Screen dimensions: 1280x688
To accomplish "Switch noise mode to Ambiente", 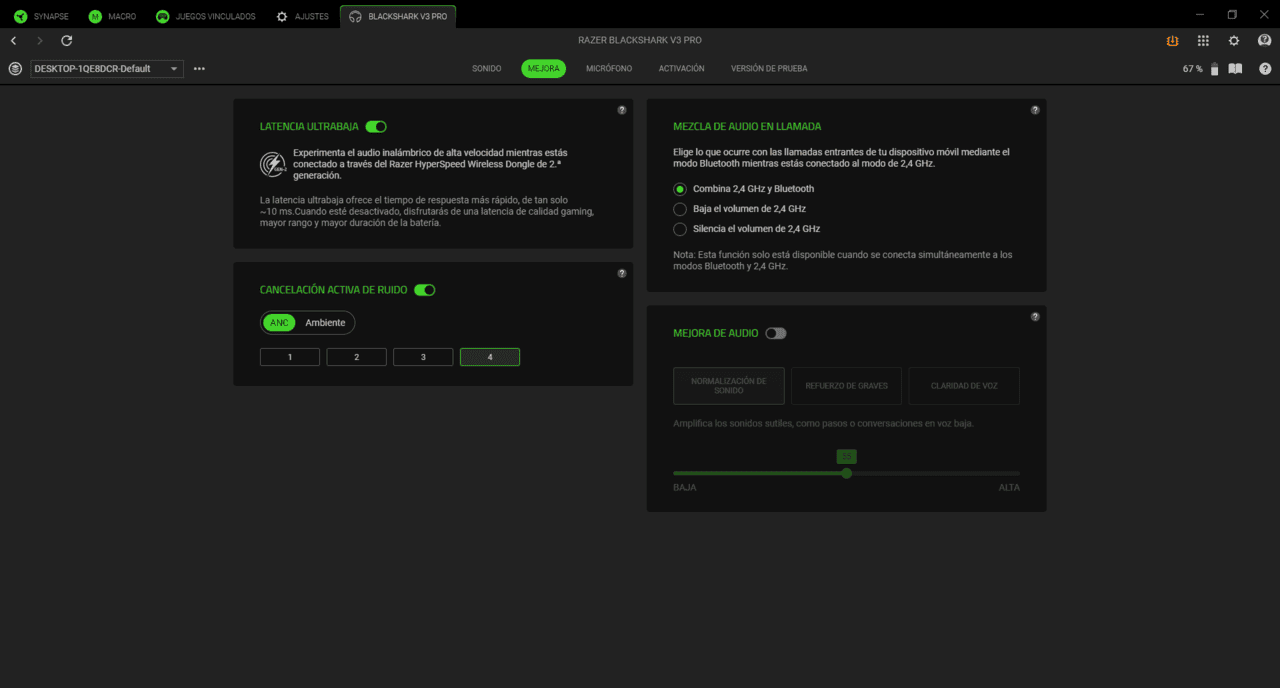I will (x=325, y=323).
